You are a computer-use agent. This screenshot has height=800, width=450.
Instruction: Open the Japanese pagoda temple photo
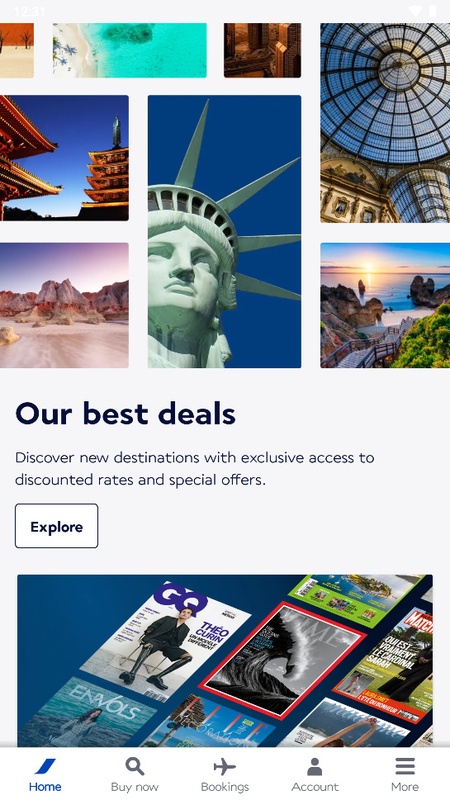64,158
